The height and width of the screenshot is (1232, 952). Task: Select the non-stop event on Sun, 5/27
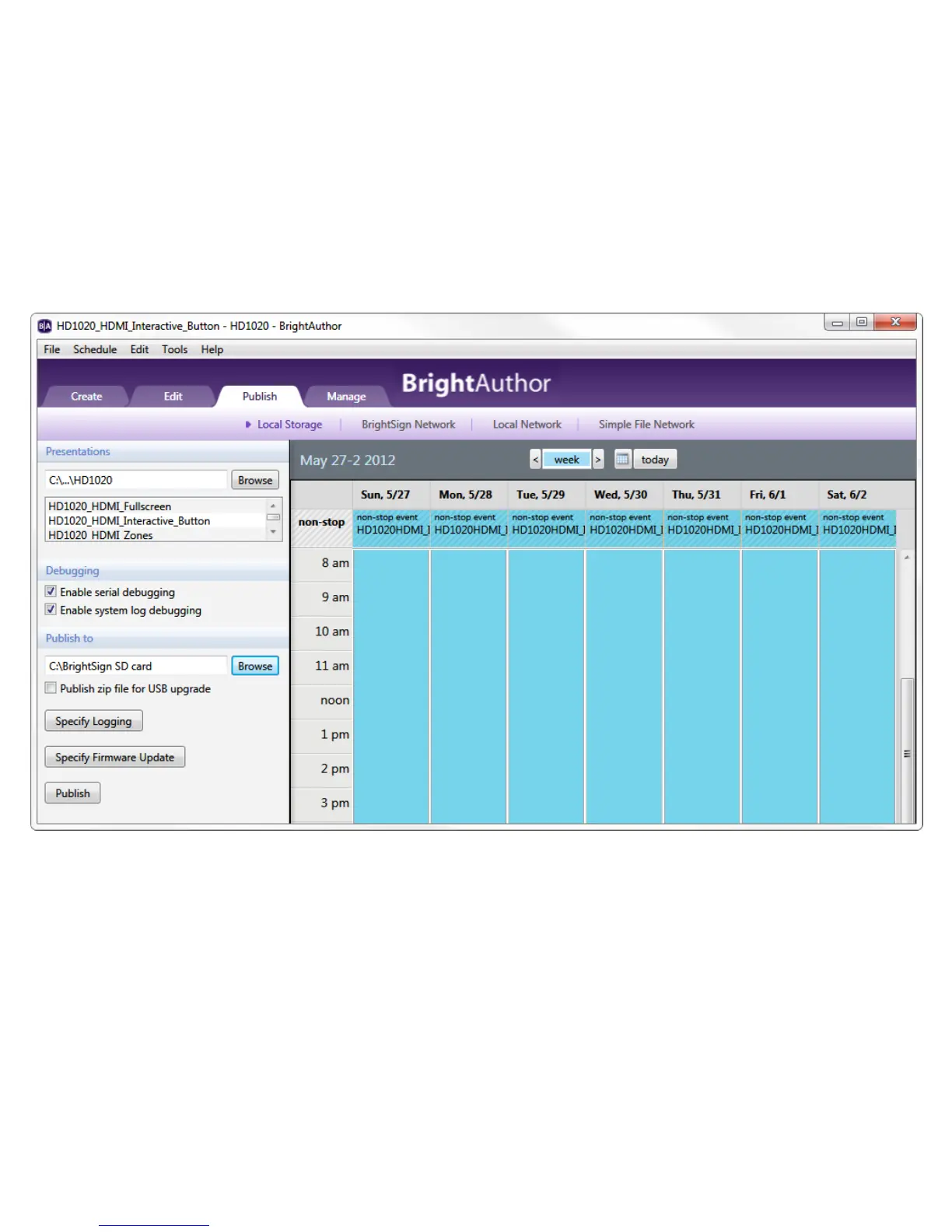(x=391, y=528)
